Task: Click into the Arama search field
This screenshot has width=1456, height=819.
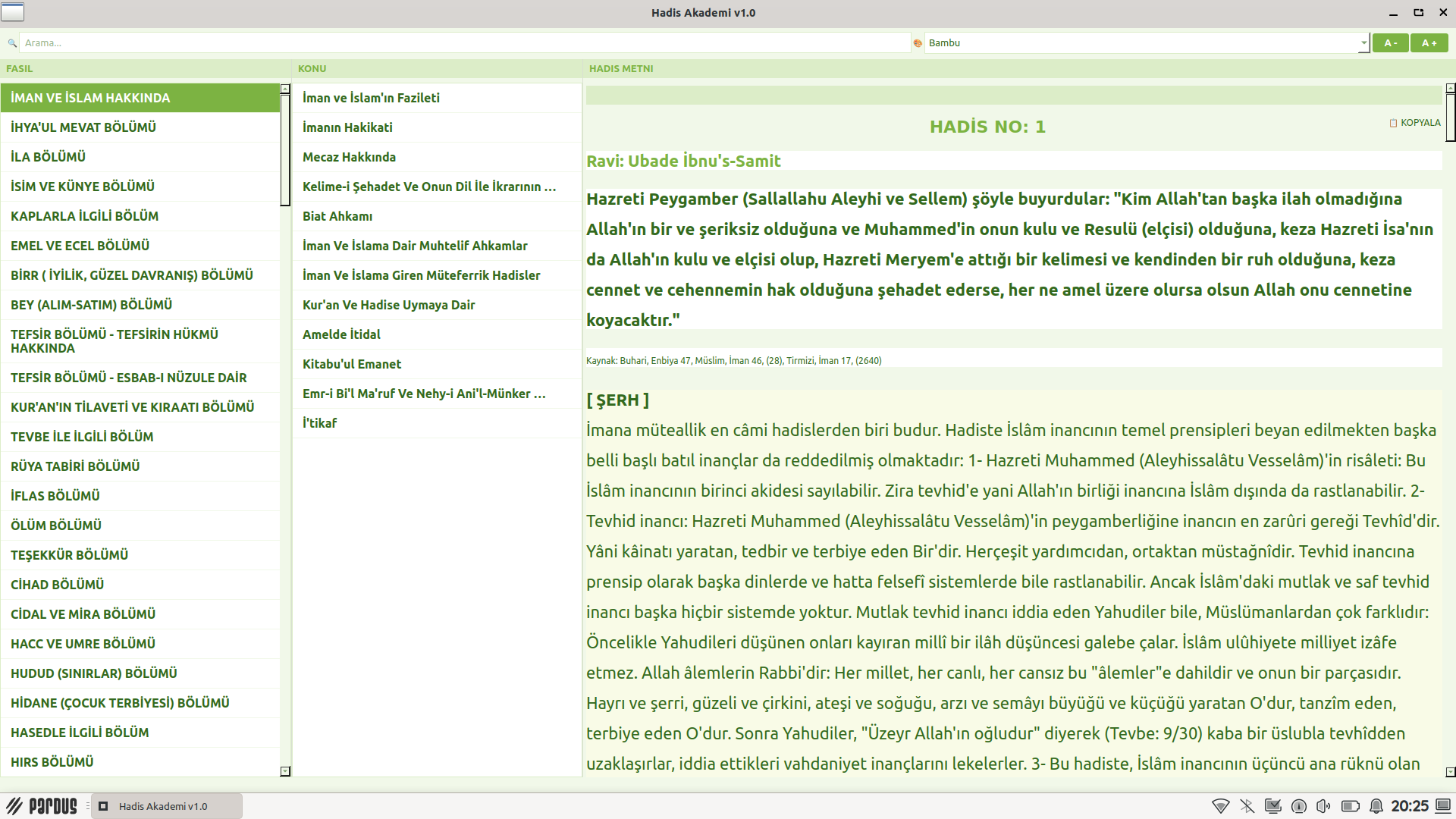Action: point(463,43)
